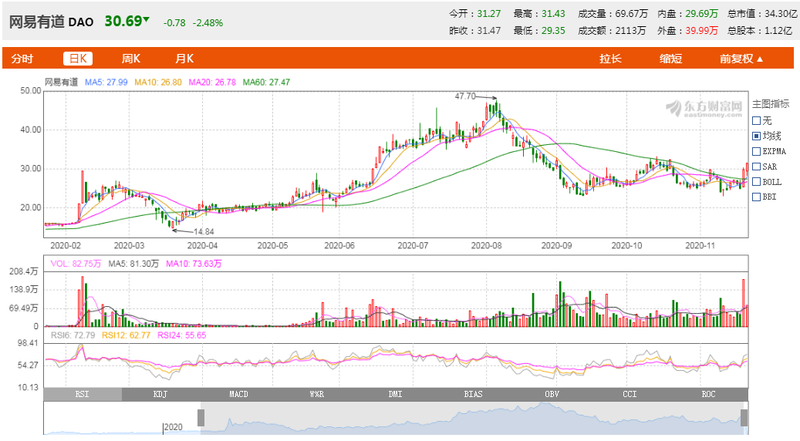Click the 主图指标 panel heading
Viewport: 800px width, 441px height.
pos(770,104)
